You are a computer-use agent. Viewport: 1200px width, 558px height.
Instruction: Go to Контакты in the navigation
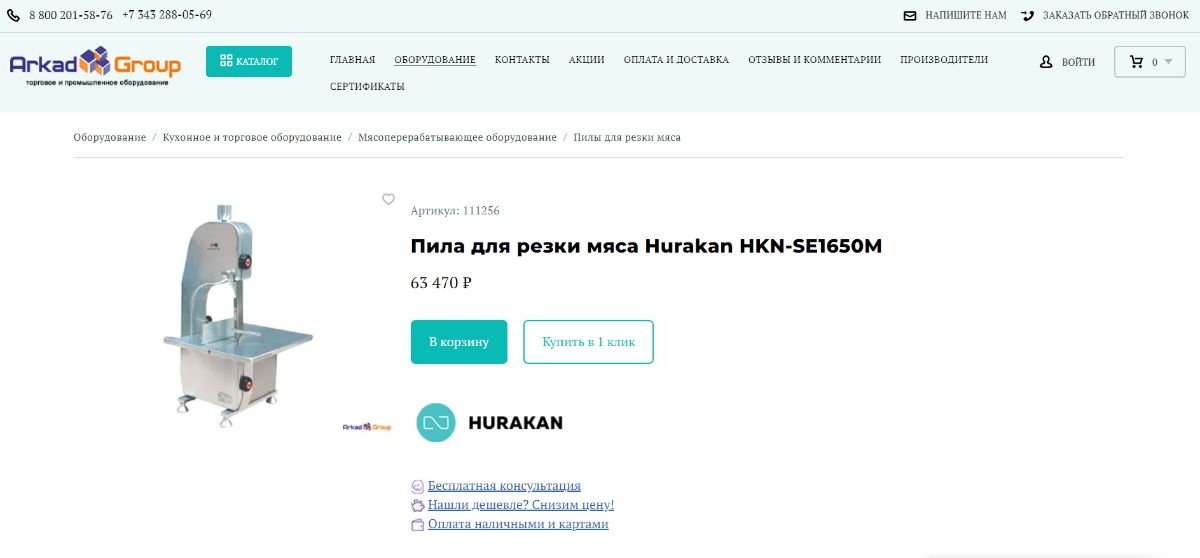[522, 60]
